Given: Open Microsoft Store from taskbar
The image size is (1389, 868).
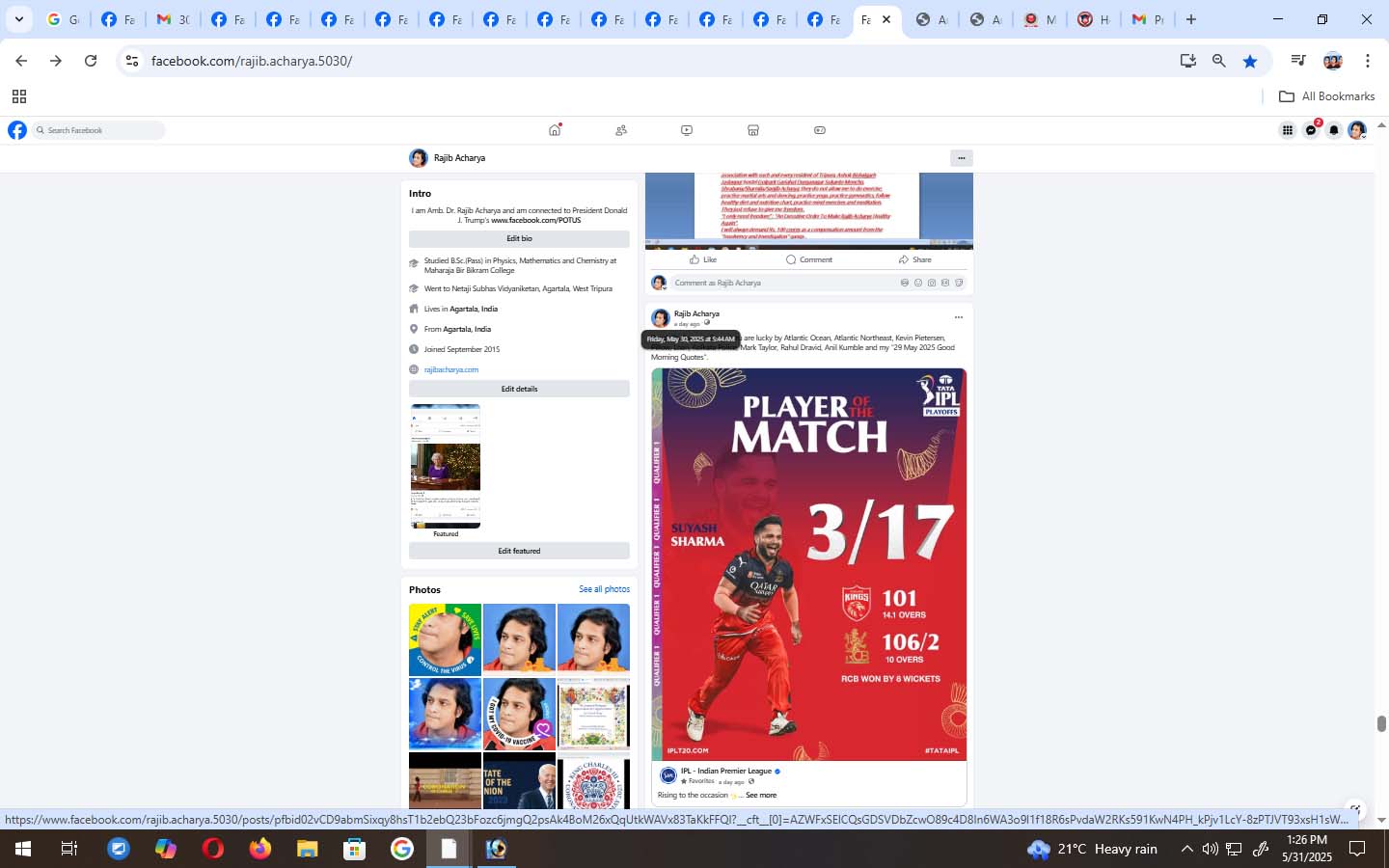Looking at the screenshot, I should [x=354, y=849].
